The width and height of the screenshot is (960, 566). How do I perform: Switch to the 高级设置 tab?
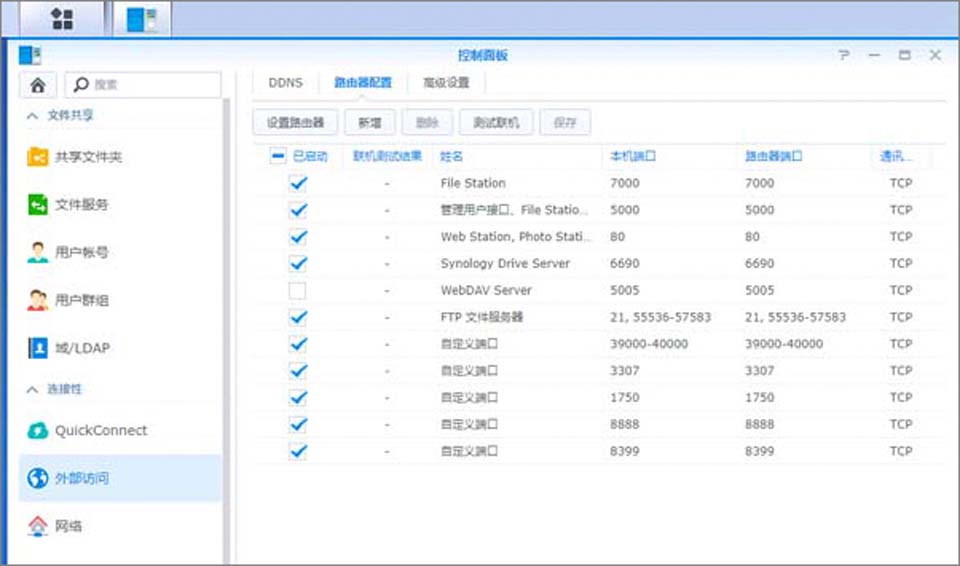pos(445,83)
